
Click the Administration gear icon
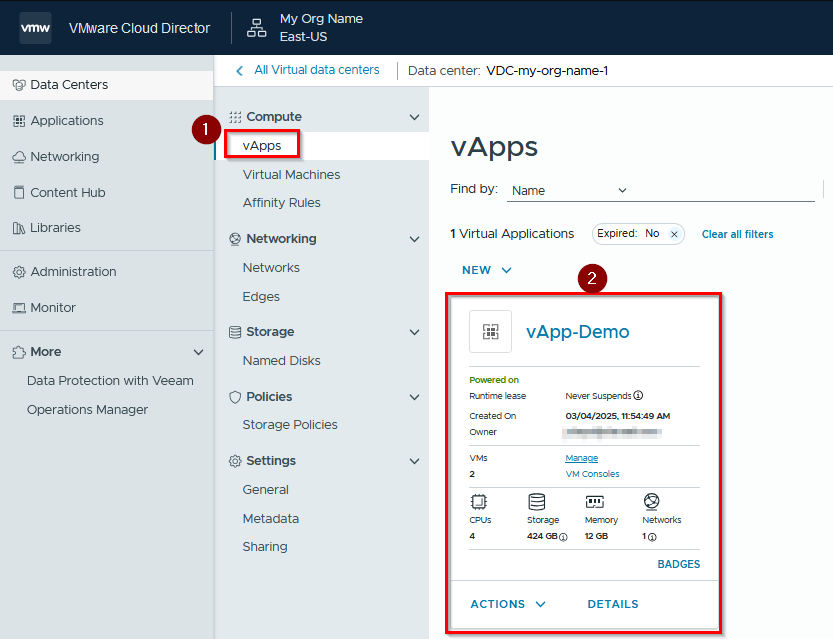(x=19, y=272)
